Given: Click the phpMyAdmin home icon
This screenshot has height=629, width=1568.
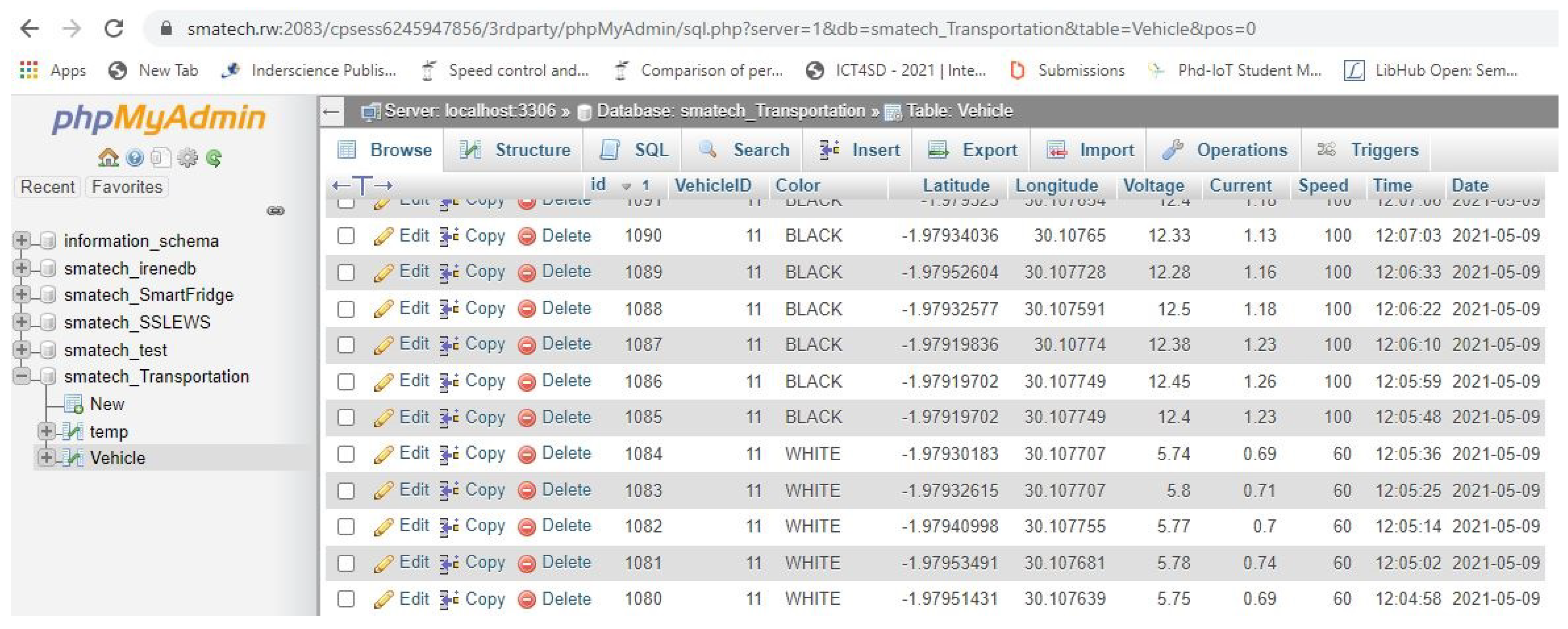Looking at the screenshot, I should (108, 158).
